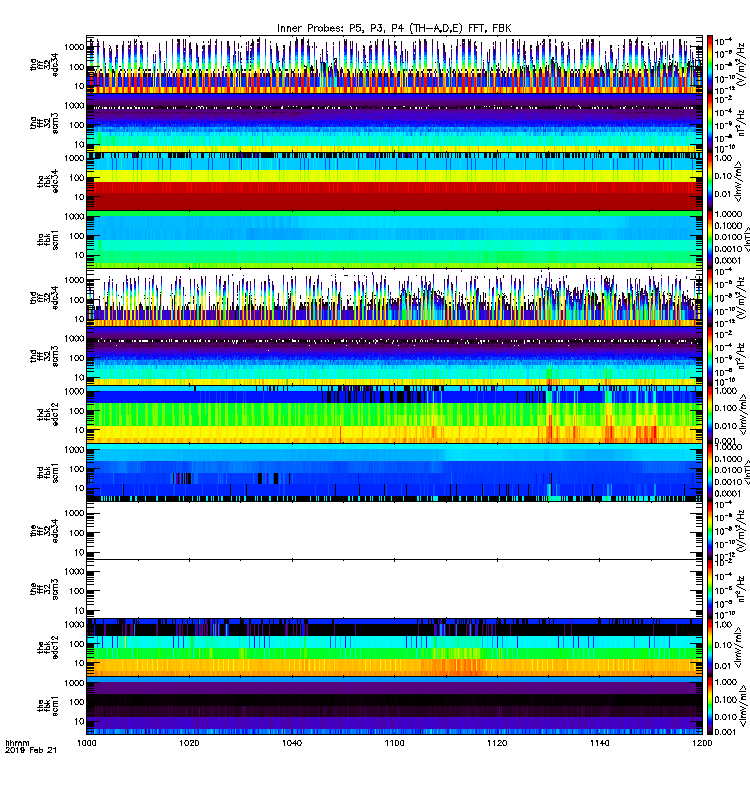Click inside the tha fbk scm1 spectrogram panel
Screen dimensions: 750x800
[x=394, y=240]
